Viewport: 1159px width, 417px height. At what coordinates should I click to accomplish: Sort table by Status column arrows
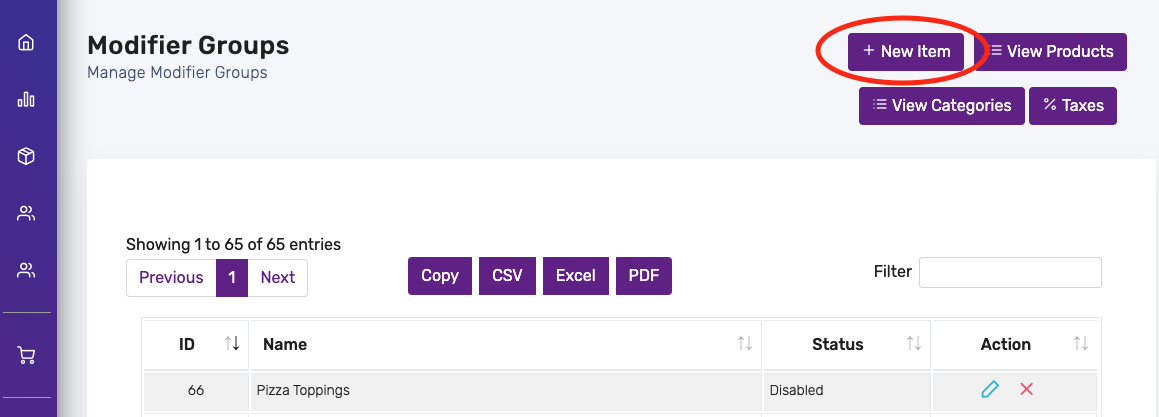tap(914, 344)
